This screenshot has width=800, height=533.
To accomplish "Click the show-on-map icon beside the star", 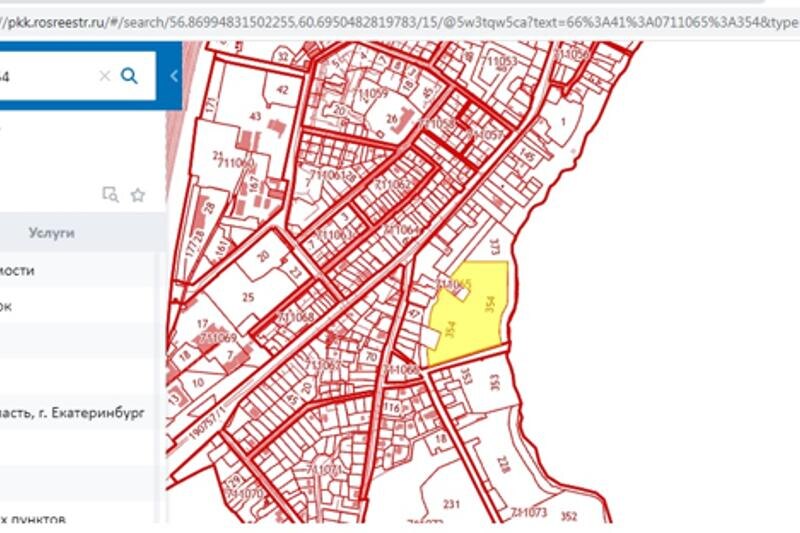I will 110,195.
